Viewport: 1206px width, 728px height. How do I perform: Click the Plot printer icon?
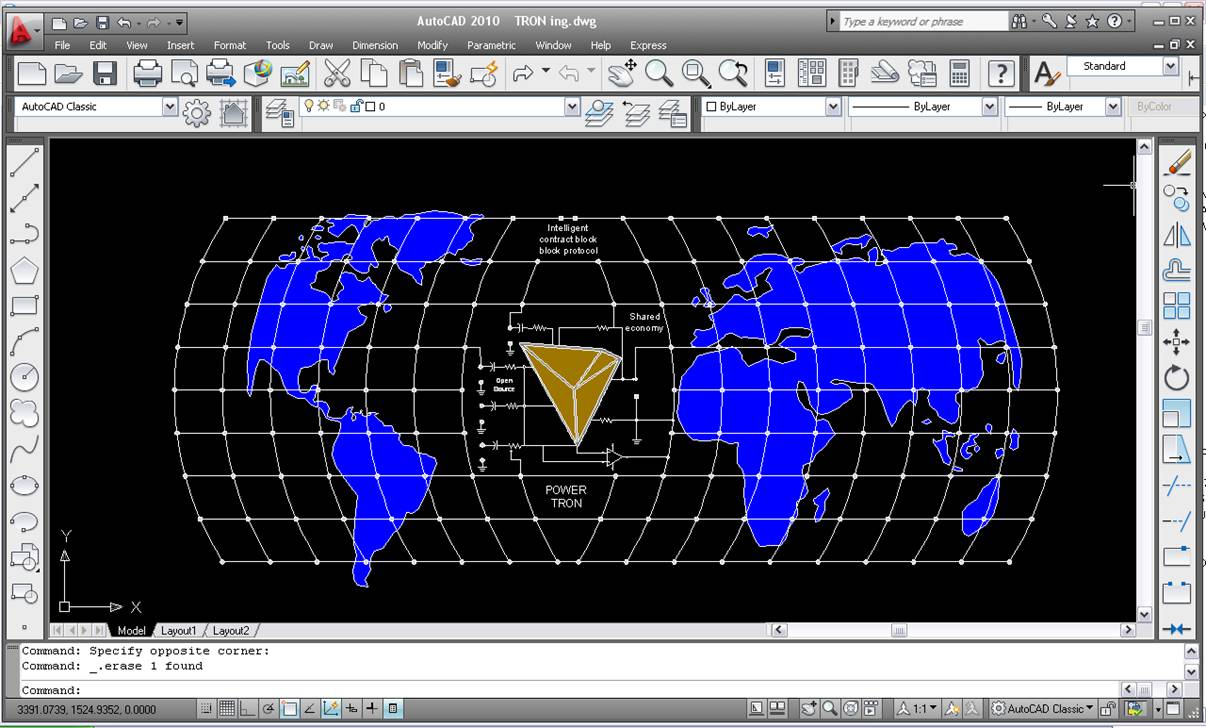tap(148, 73)
